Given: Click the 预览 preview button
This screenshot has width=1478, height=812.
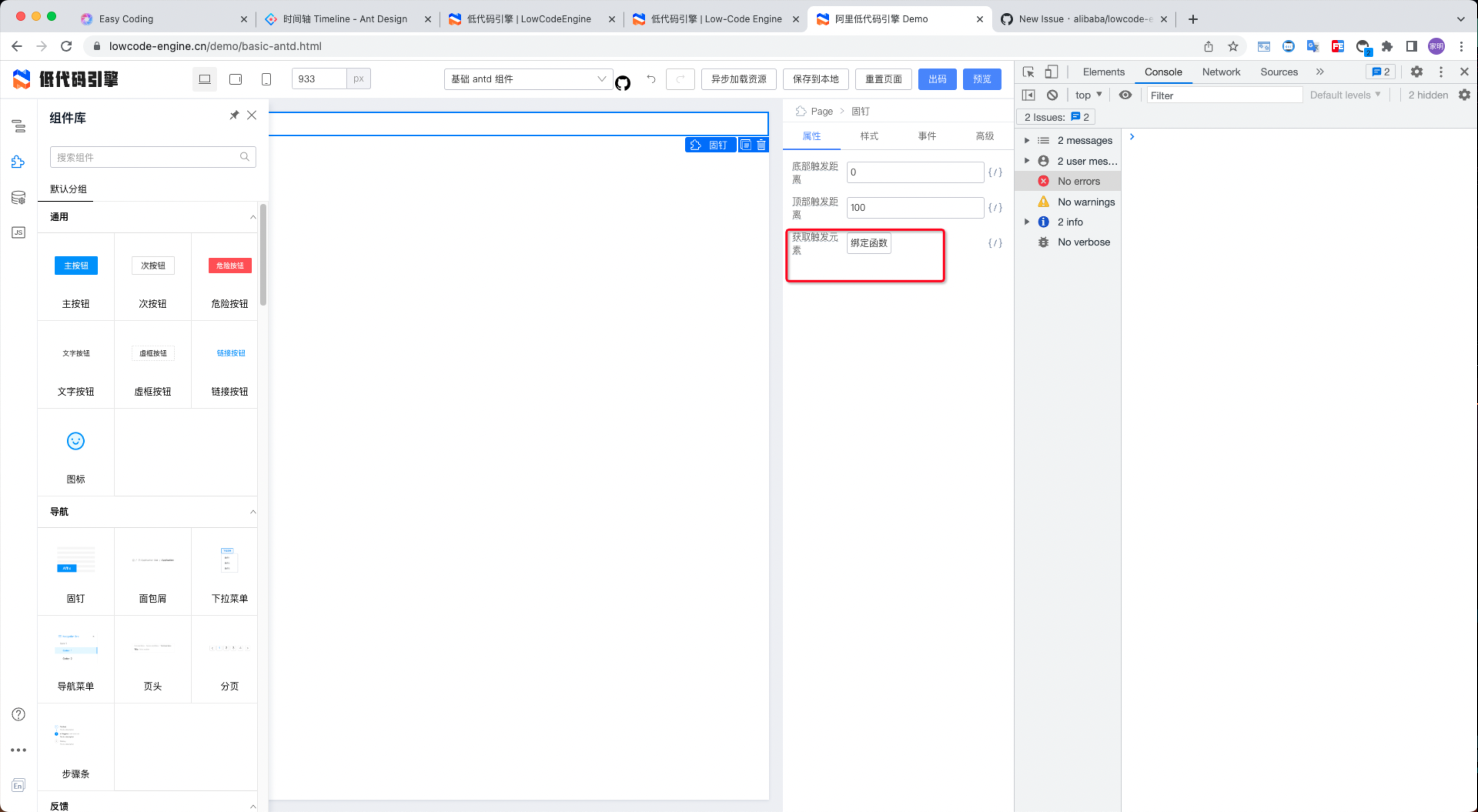Looking at the screenshot, I should click(982, 79).
